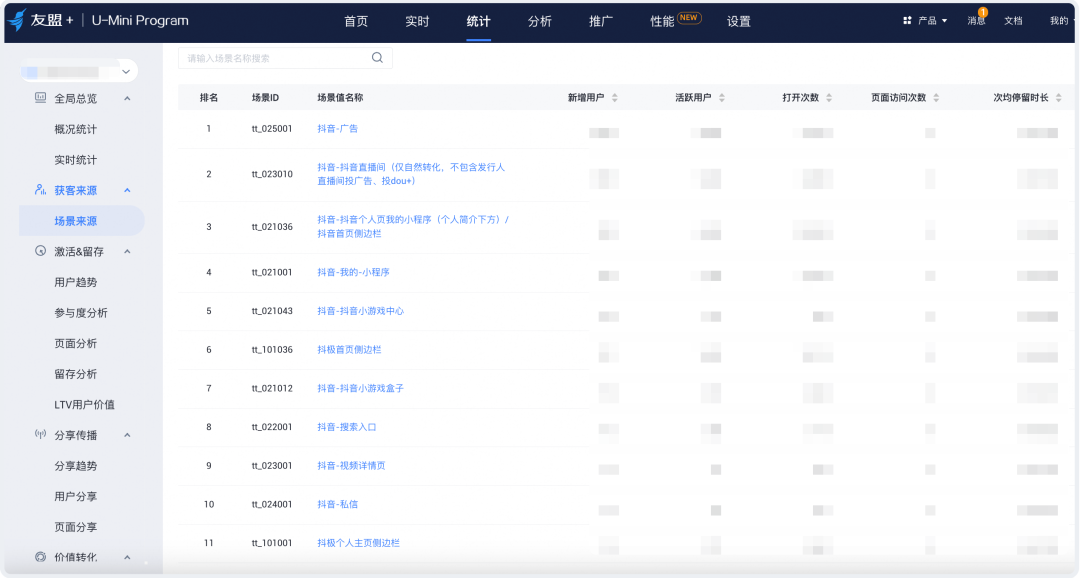Collapse the 分享传播 section chevron
This screenshot has height=578, width=1080.
click(127, 435)
